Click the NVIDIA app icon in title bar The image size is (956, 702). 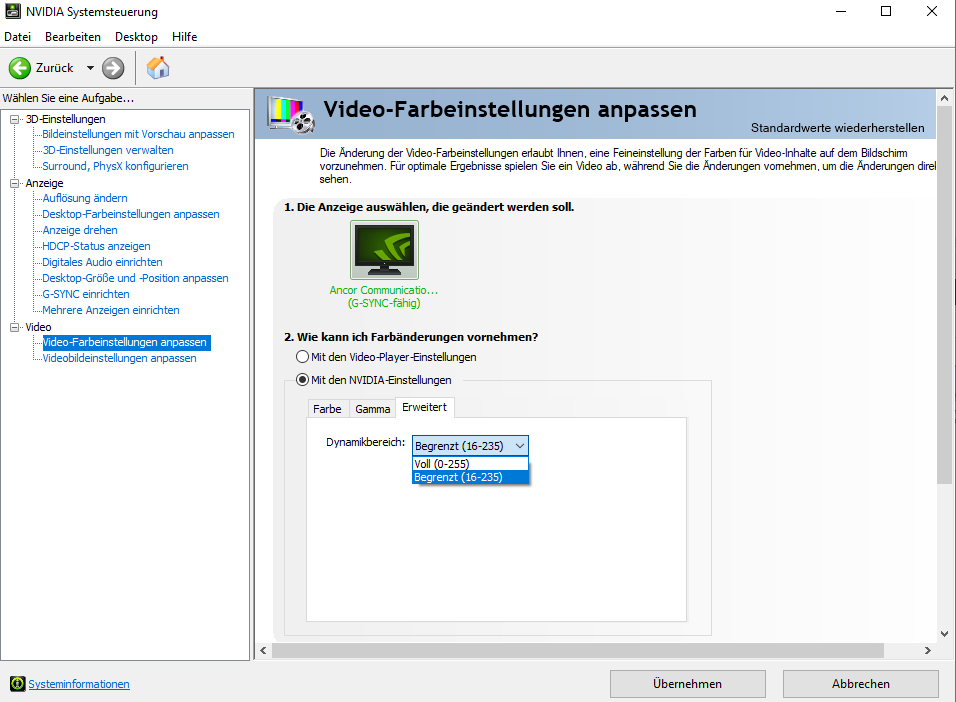pos(12,11)
